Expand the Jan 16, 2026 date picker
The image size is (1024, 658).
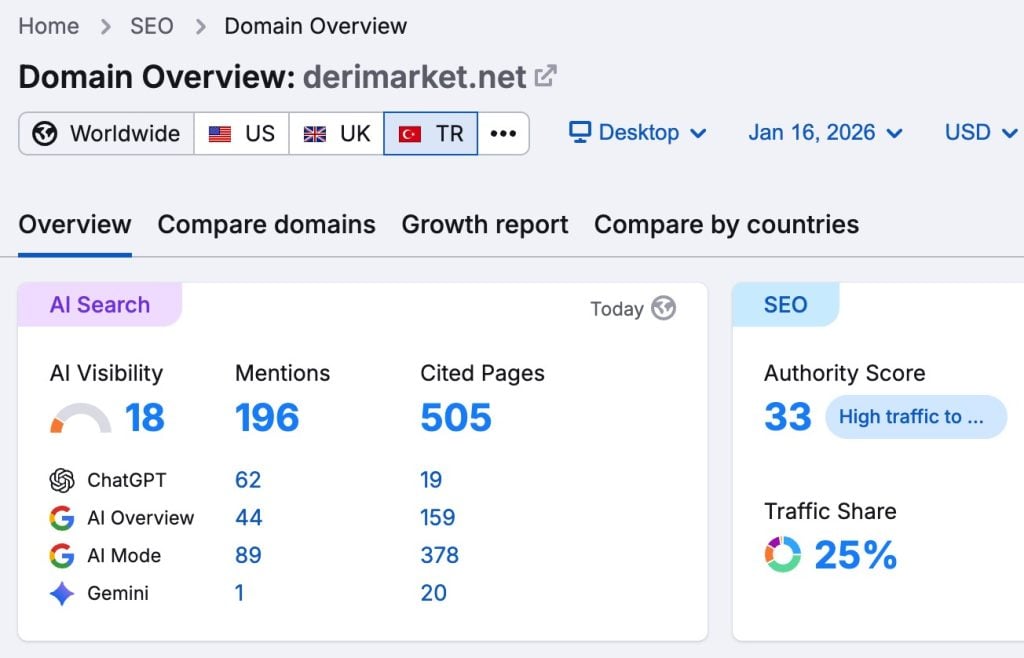click(825, 133)
